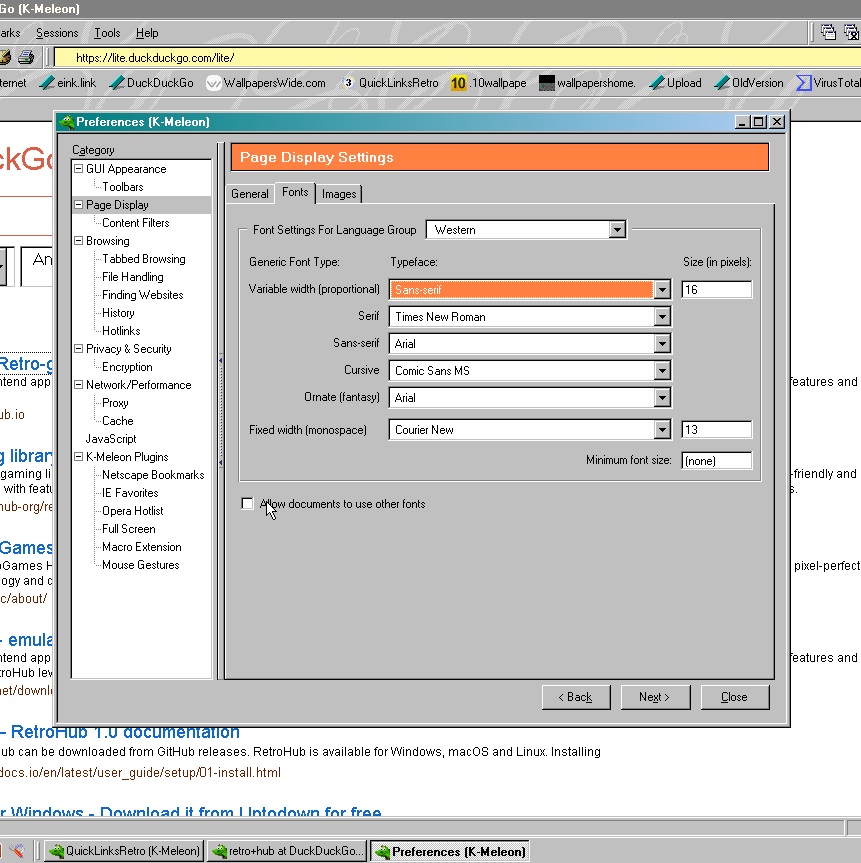Collapse the K-Meleon Plugins tree node
This screenshot has width=861, height=863.
[78, 457]
